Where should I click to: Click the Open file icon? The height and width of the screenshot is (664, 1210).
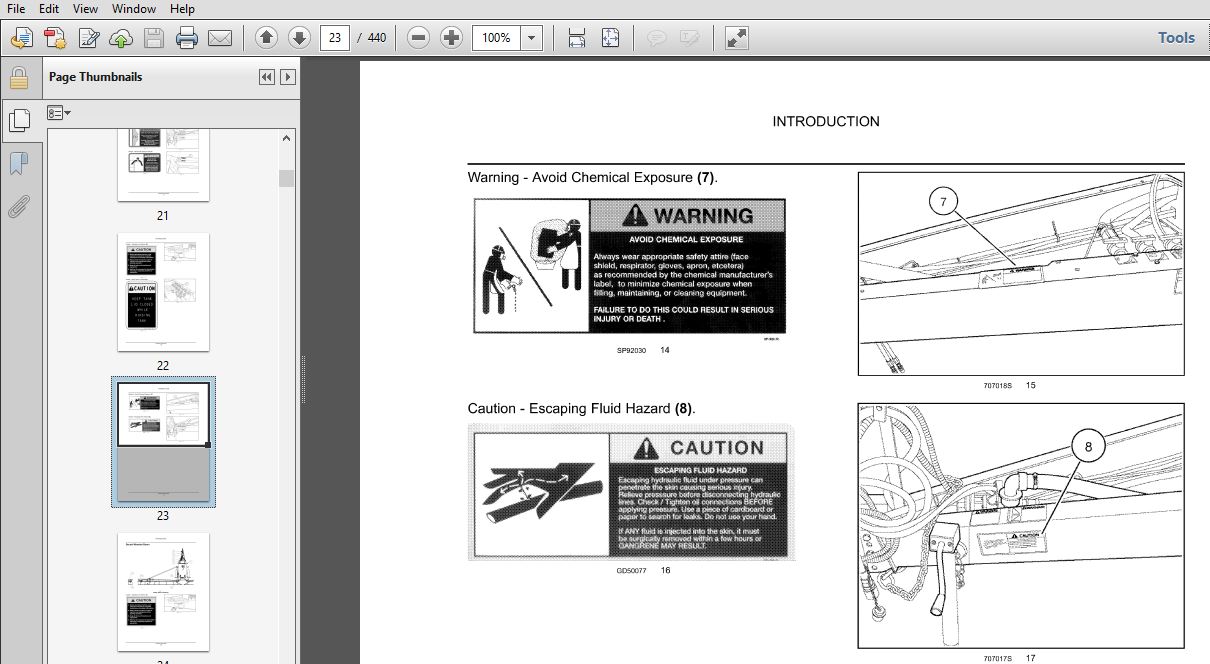click(21, 38)
